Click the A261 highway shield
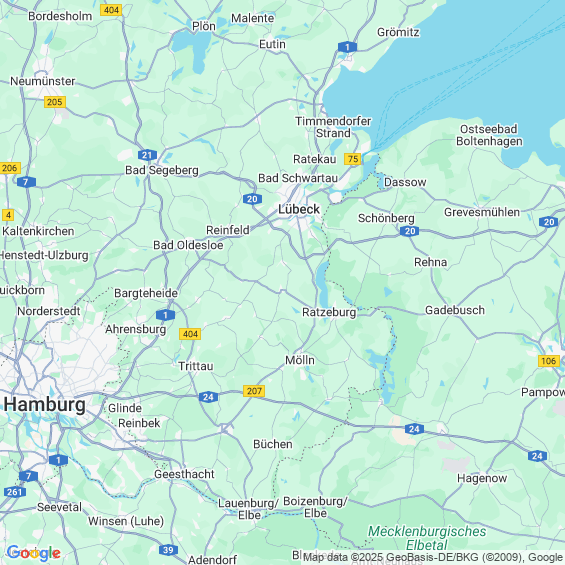The width and height of the screenshot is (565, 565). pos(15,492)
